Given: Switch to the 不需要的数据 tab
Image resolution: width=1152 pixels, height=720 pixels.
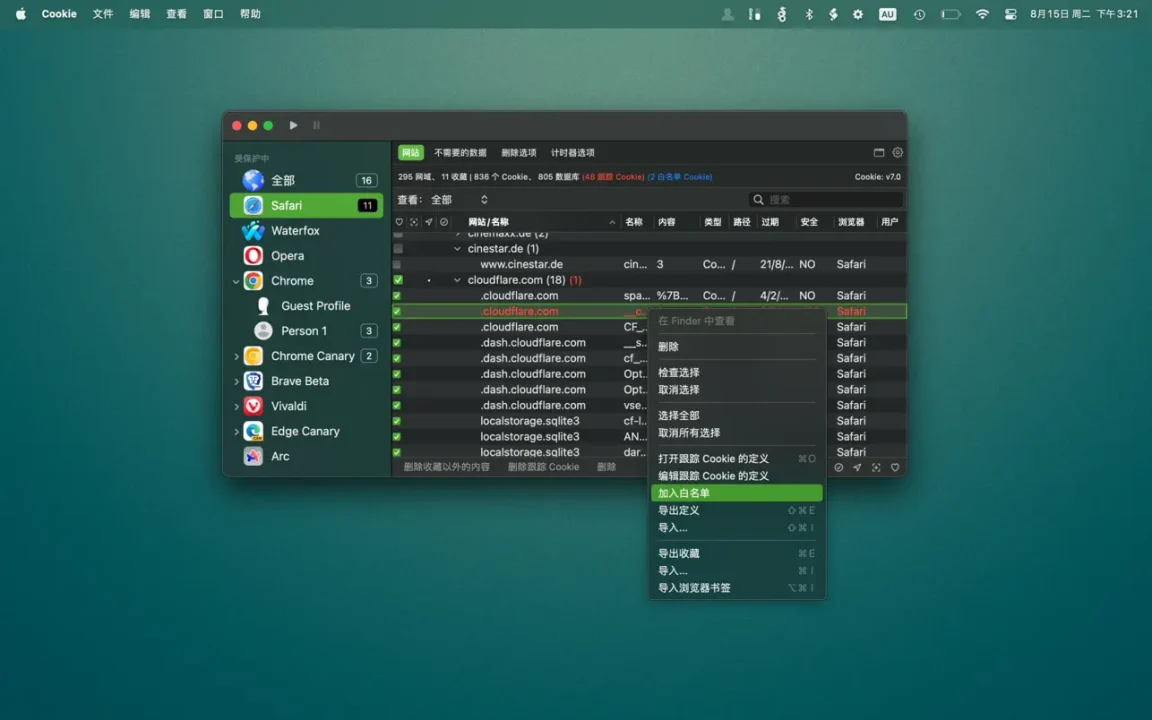Looking at the screenshot, I should pyautogui.click(x=460, y=153).
